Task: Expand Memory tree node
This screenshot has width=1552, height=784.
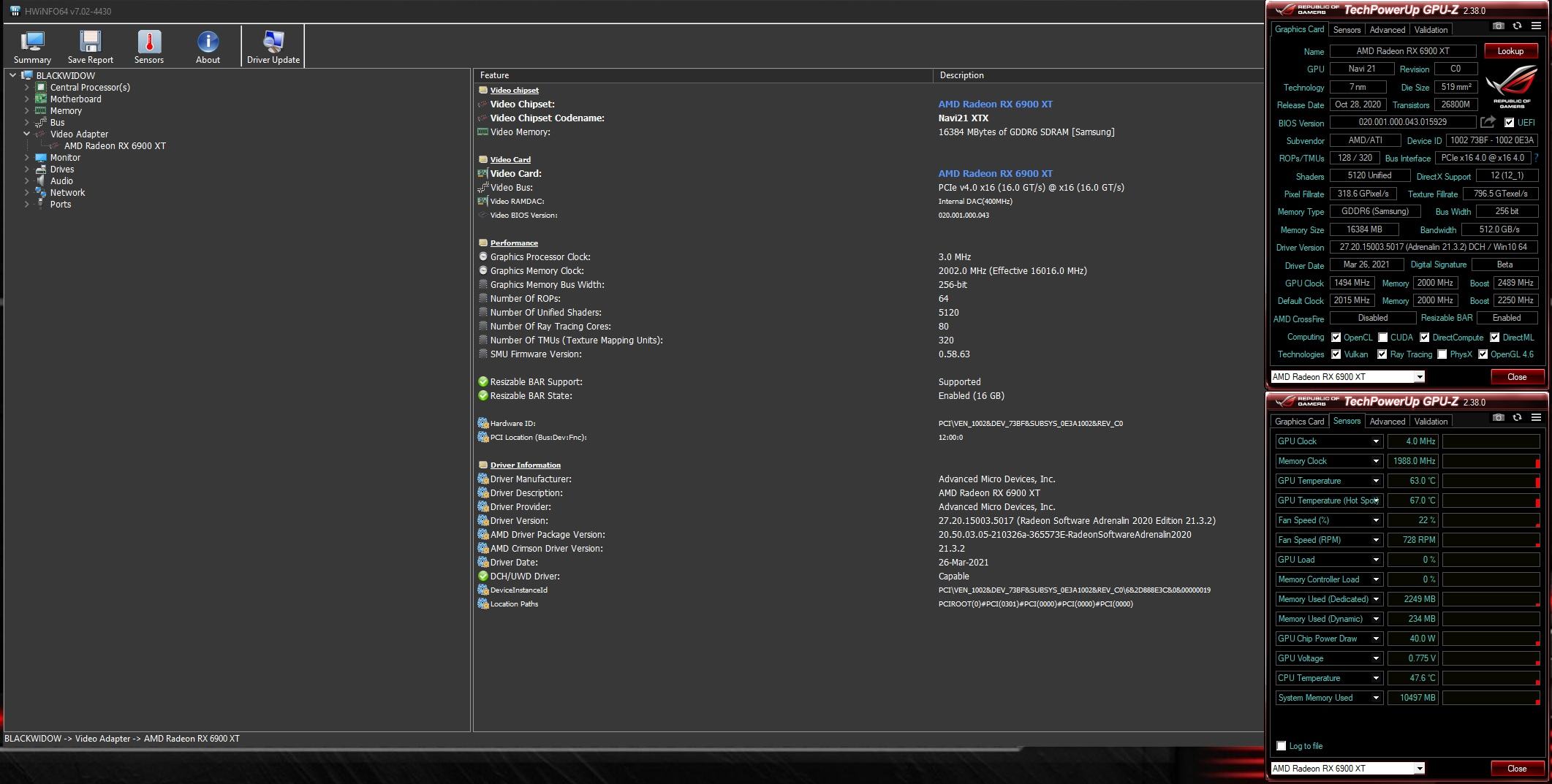Action: (x=27, y=110)
